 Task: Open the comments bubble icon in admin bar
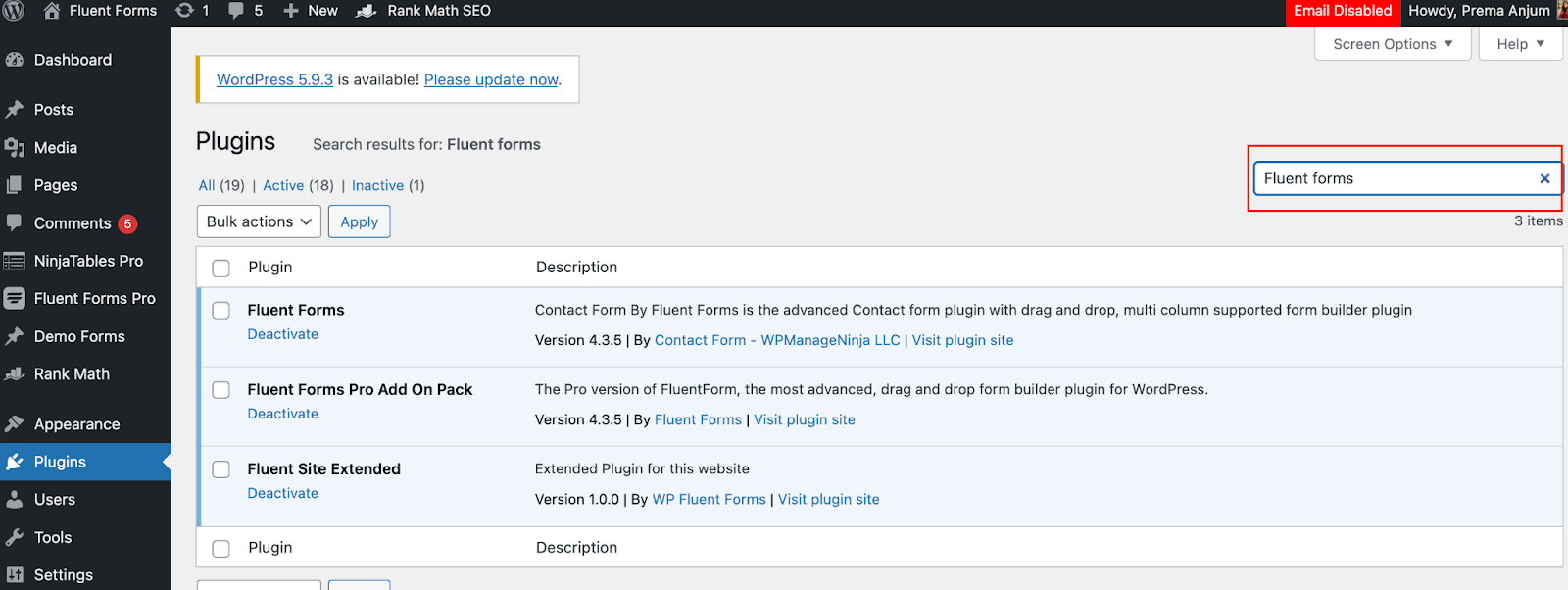click(236, 11)
